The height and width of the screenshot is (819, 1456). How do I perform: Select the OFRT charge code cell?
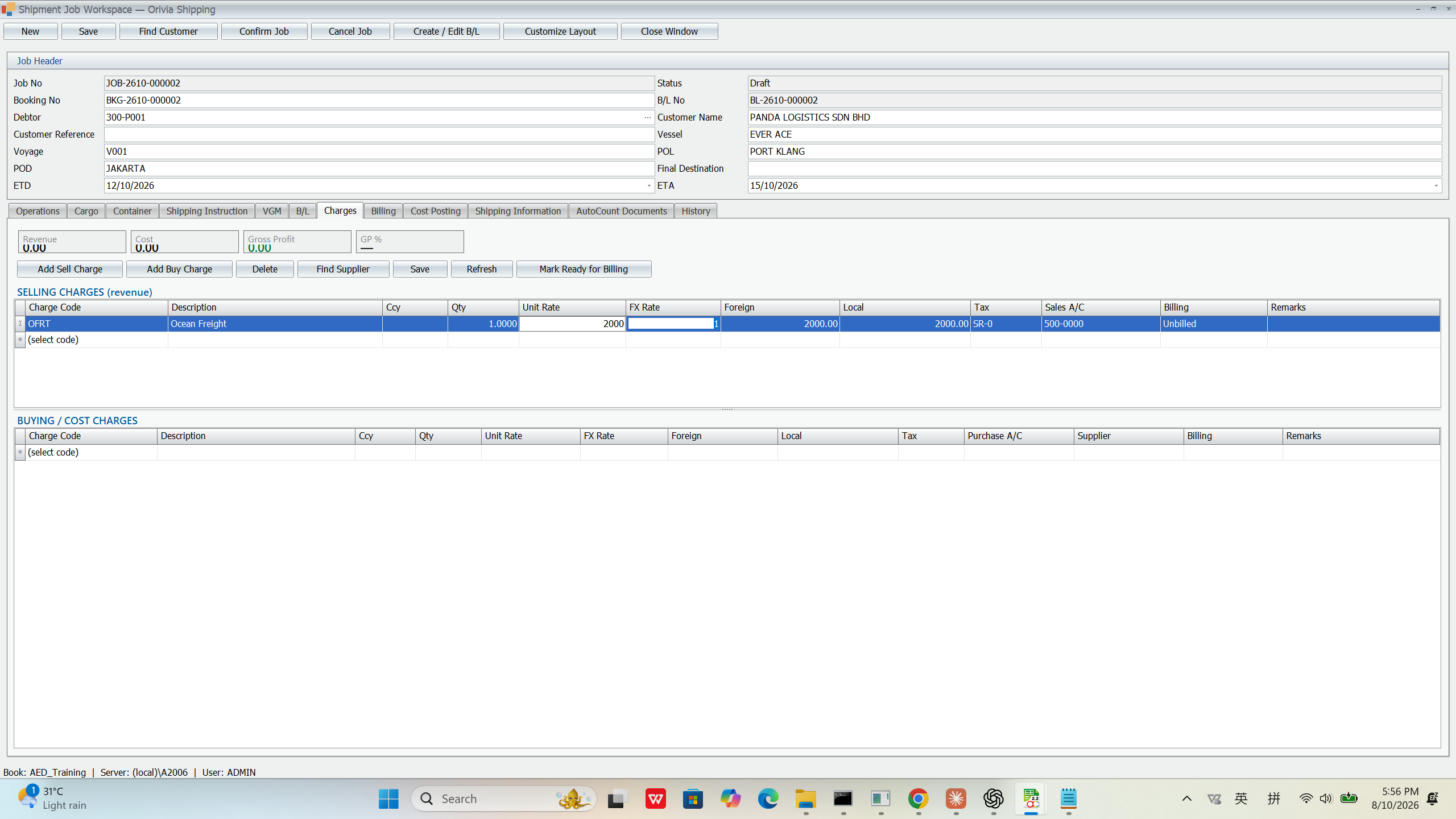pyautogui.click(x=96, y=324)
